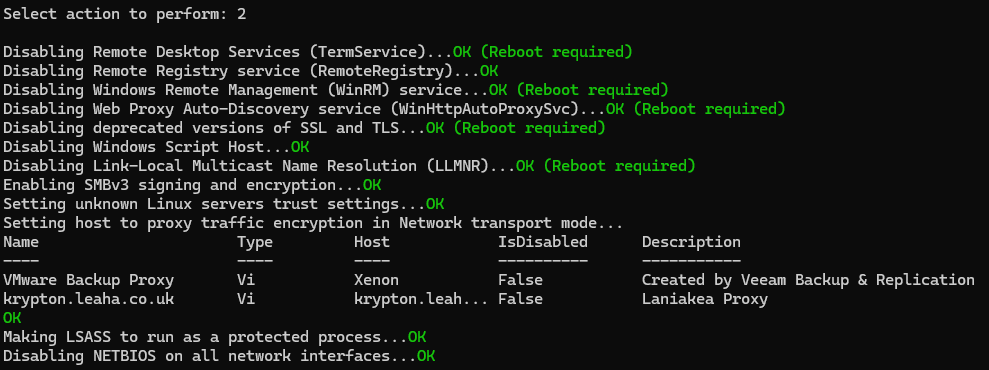Click the Description column header
This screenshot has height=370, width=989.
(691, 242)
